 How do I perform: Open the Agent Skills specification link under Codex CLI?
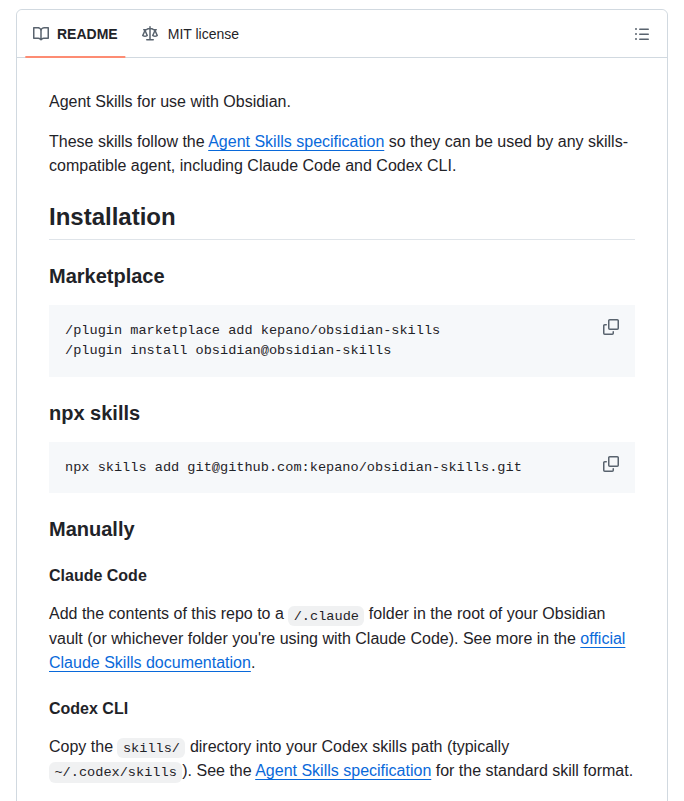[x=343, y=770]
